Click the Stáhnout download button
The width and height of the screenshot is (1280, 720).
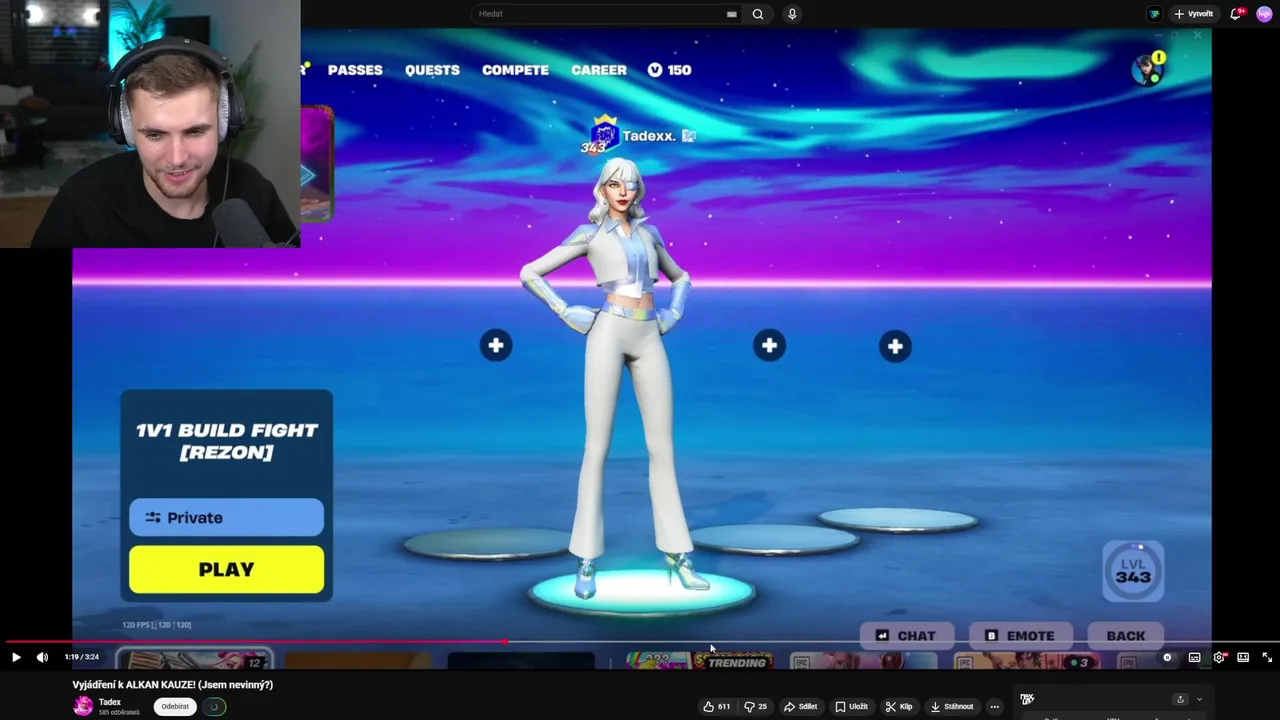coord(951,707)
